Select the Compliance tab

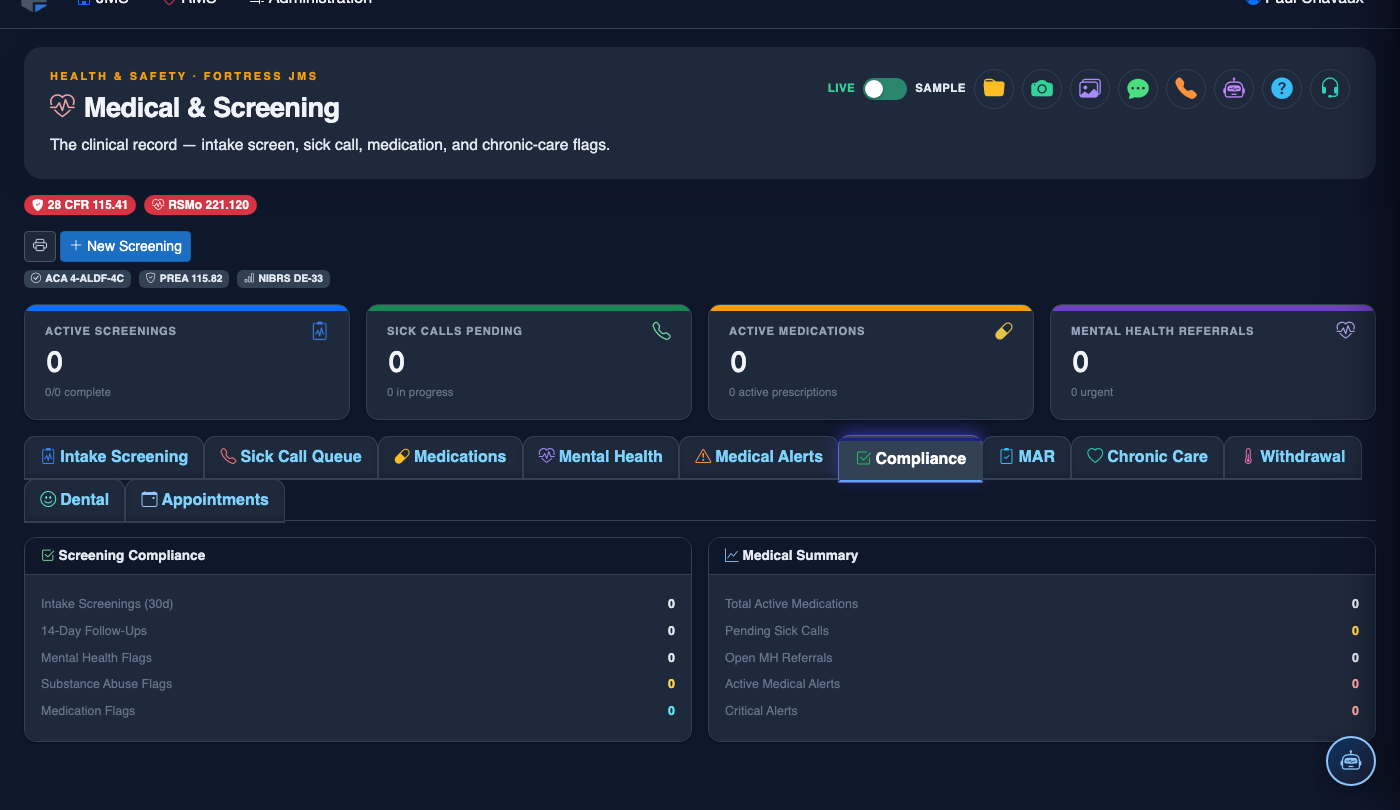tap(910, 459)
